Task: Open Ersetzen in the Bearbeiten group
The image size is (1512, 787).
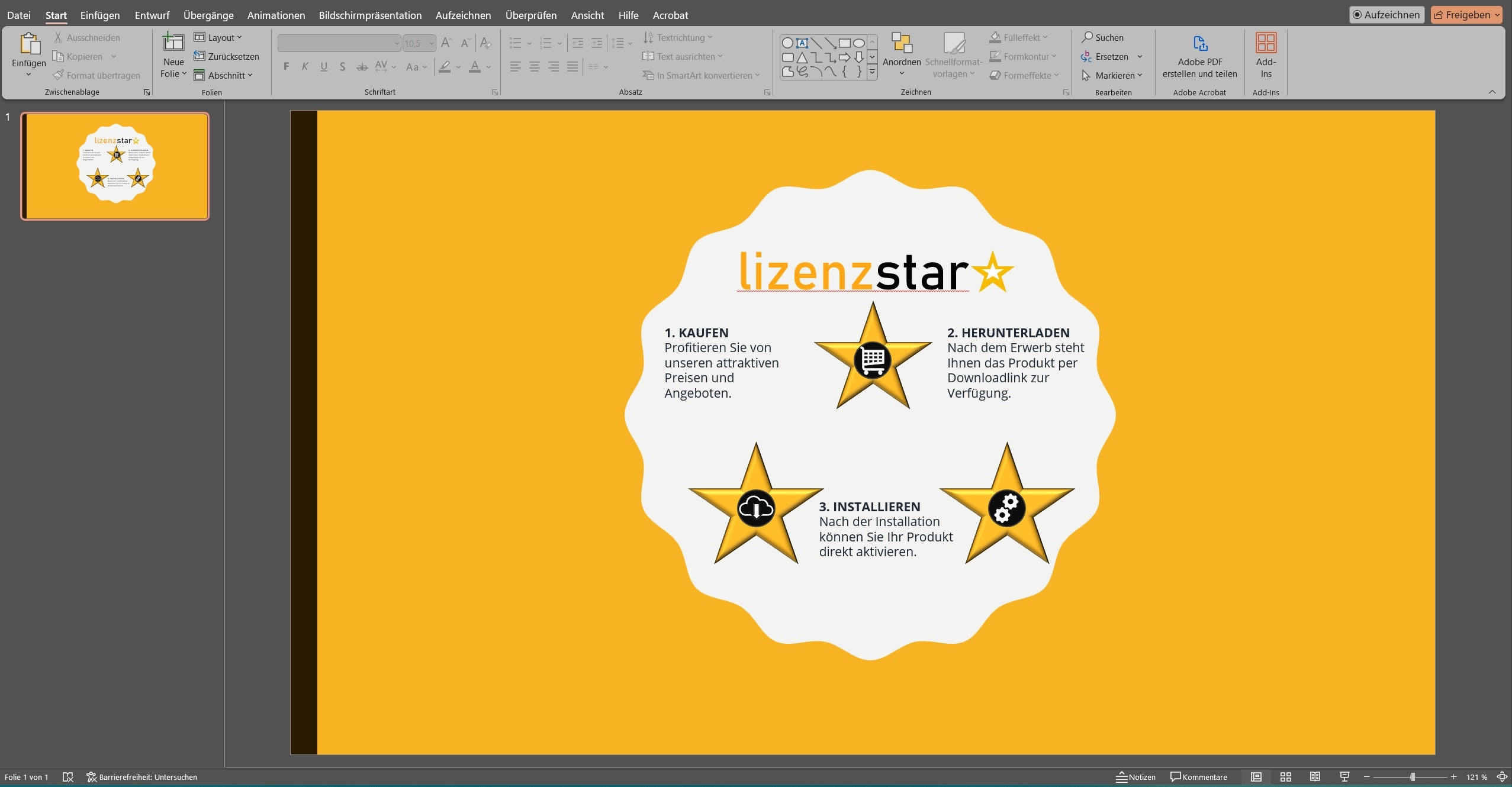Action: click(1112, 56)
